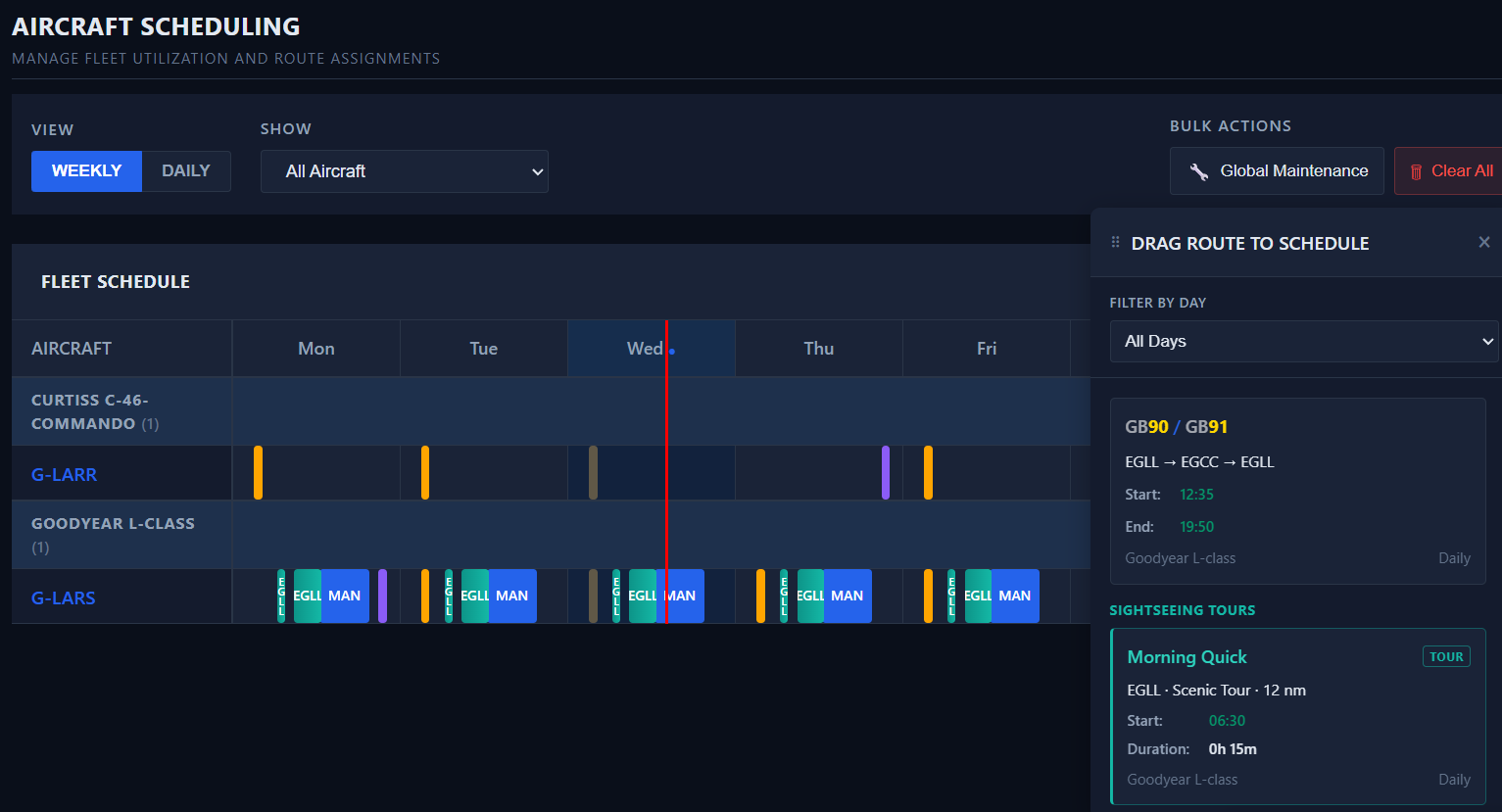Switch to DAILY view

[186, 171]
